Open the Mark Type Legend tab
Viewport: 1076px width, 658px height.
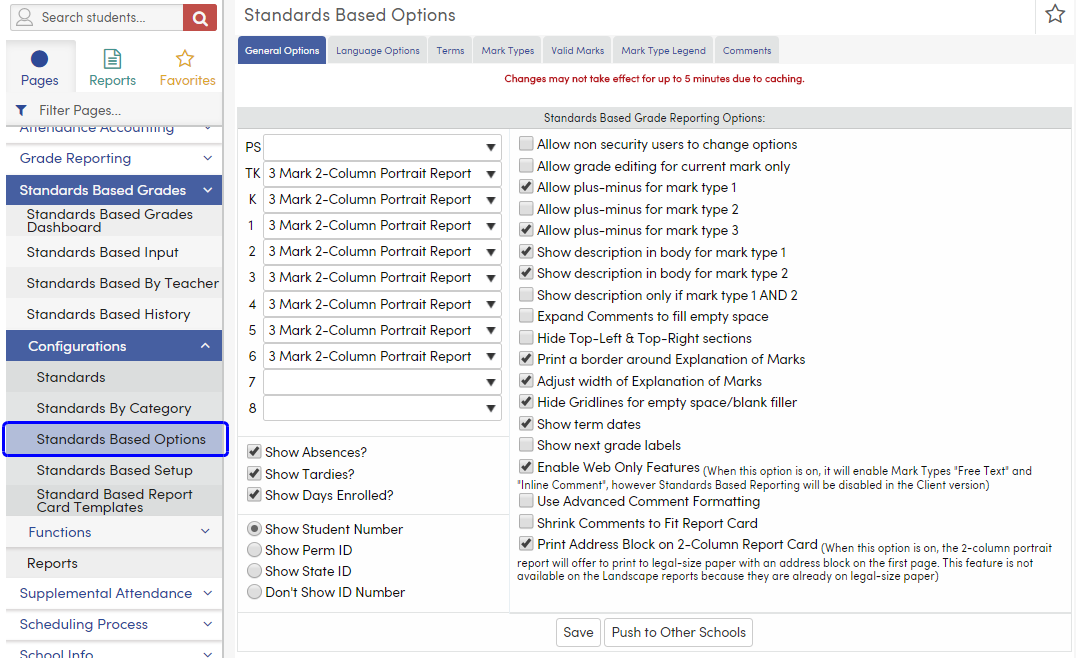click(663, 48)
